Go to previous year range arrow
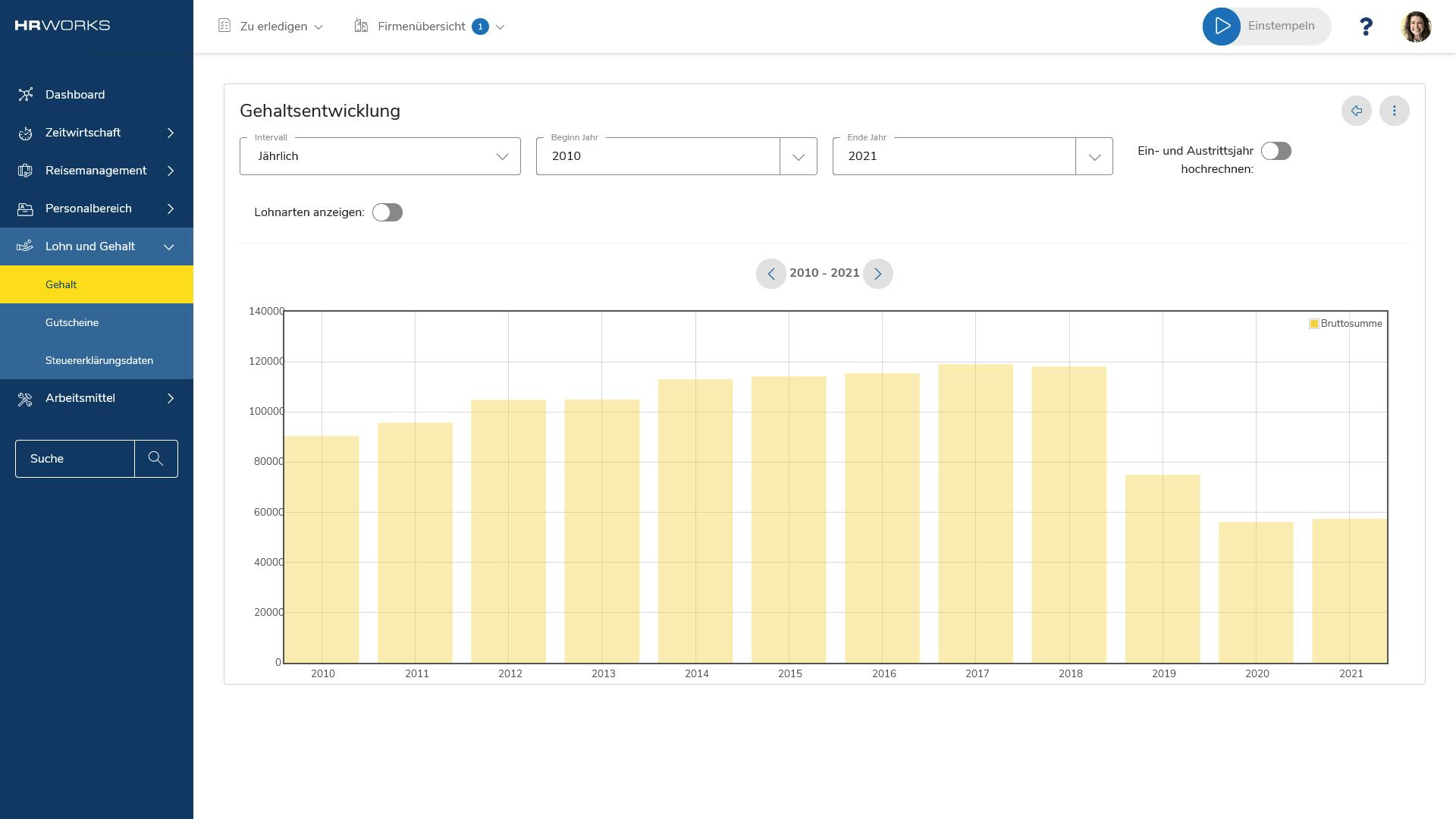Viewport: 1456px width, 819px height. [770, 274]
